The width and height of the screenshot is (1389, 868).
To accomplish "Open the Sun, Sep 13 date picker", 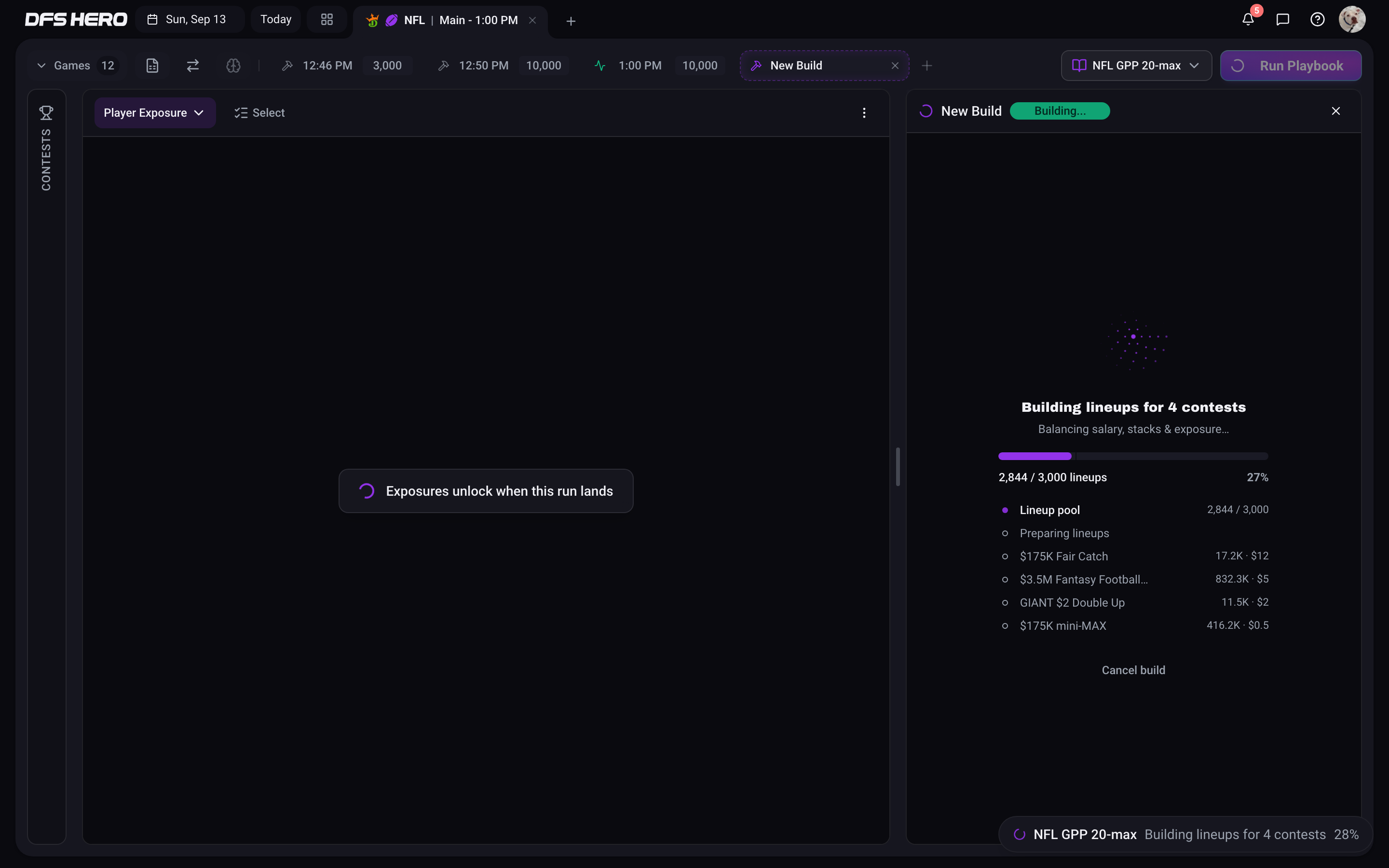I will point(190,19).
